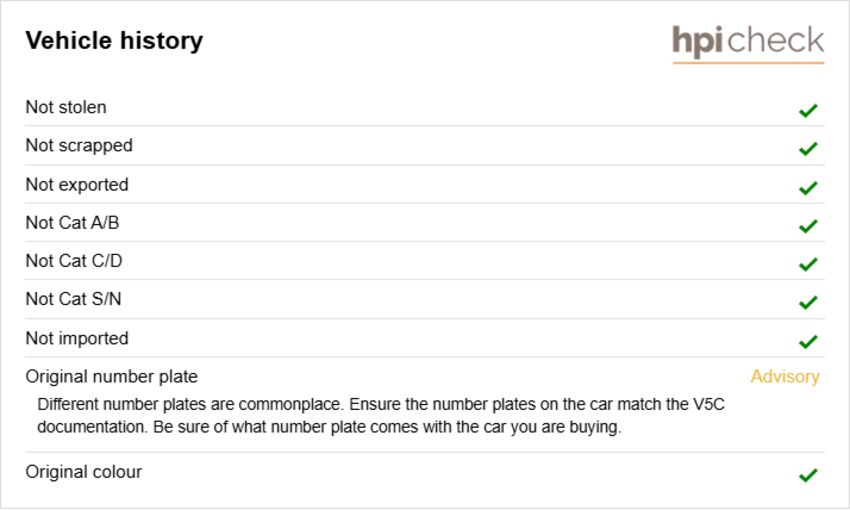
Task: Click the green checkmark for Not stolen
Action: [808, 110]
